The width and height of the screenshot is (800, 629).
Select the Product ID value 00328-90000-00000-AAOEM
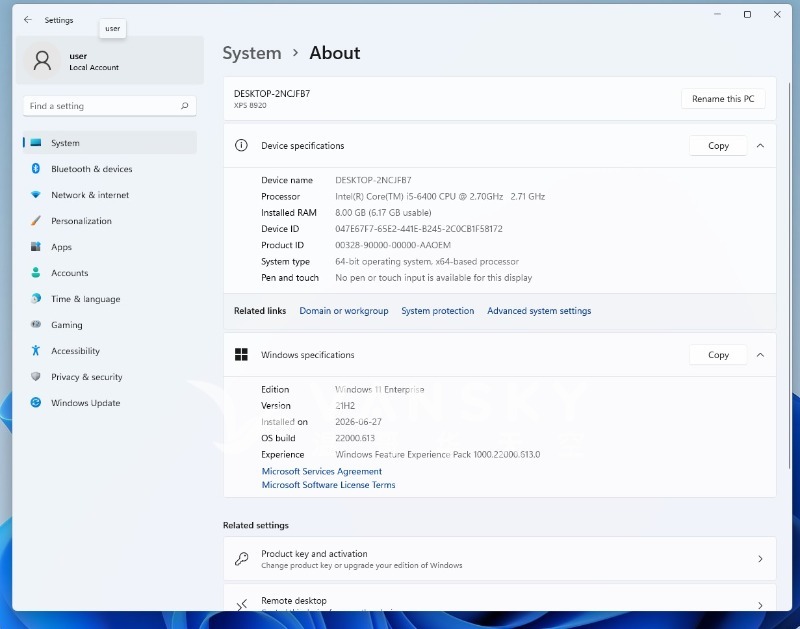click(x=393, y=245)
